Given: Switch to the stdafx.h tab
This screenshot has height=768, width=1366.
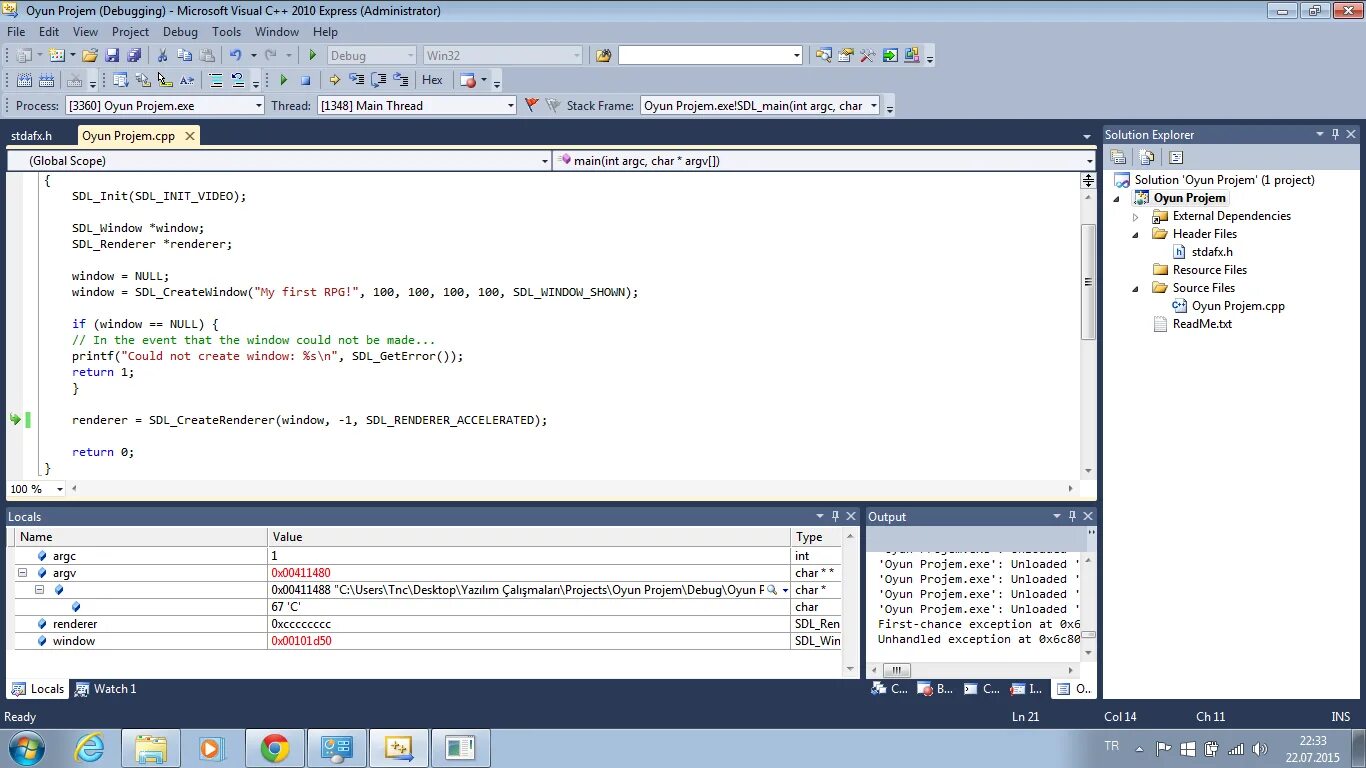Looking at the screenshot, I should 31,135.
